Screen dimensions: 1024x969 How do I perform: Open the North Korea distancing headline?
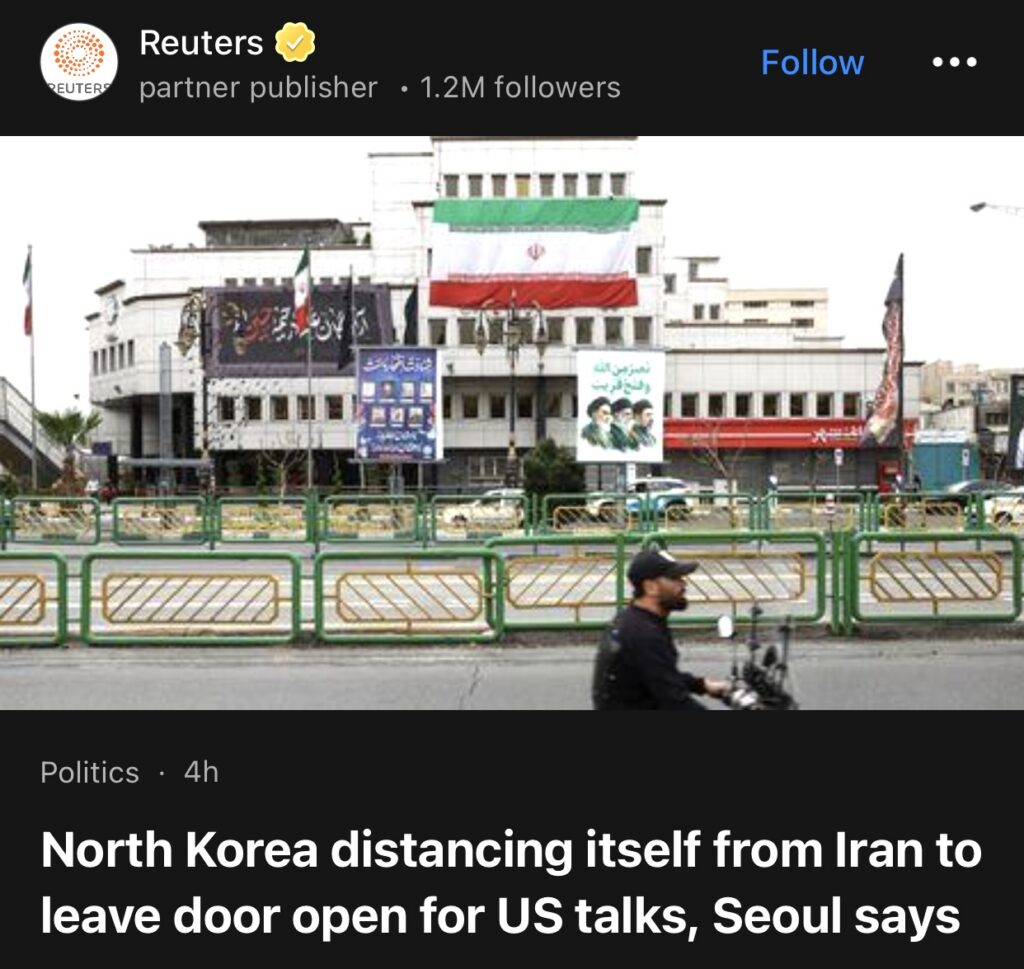(512, 883)
